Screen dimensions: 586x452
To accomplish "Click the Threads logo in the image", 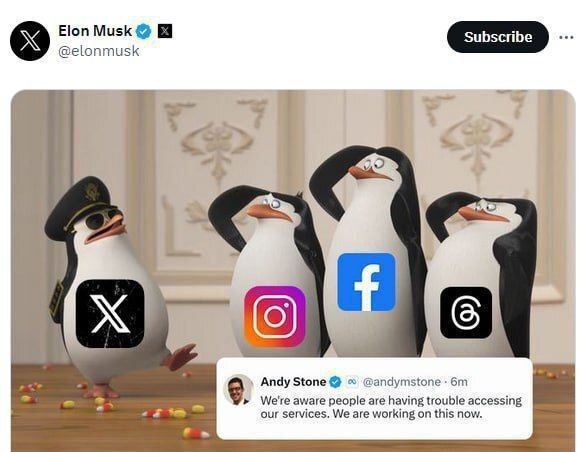I will 466,313.
